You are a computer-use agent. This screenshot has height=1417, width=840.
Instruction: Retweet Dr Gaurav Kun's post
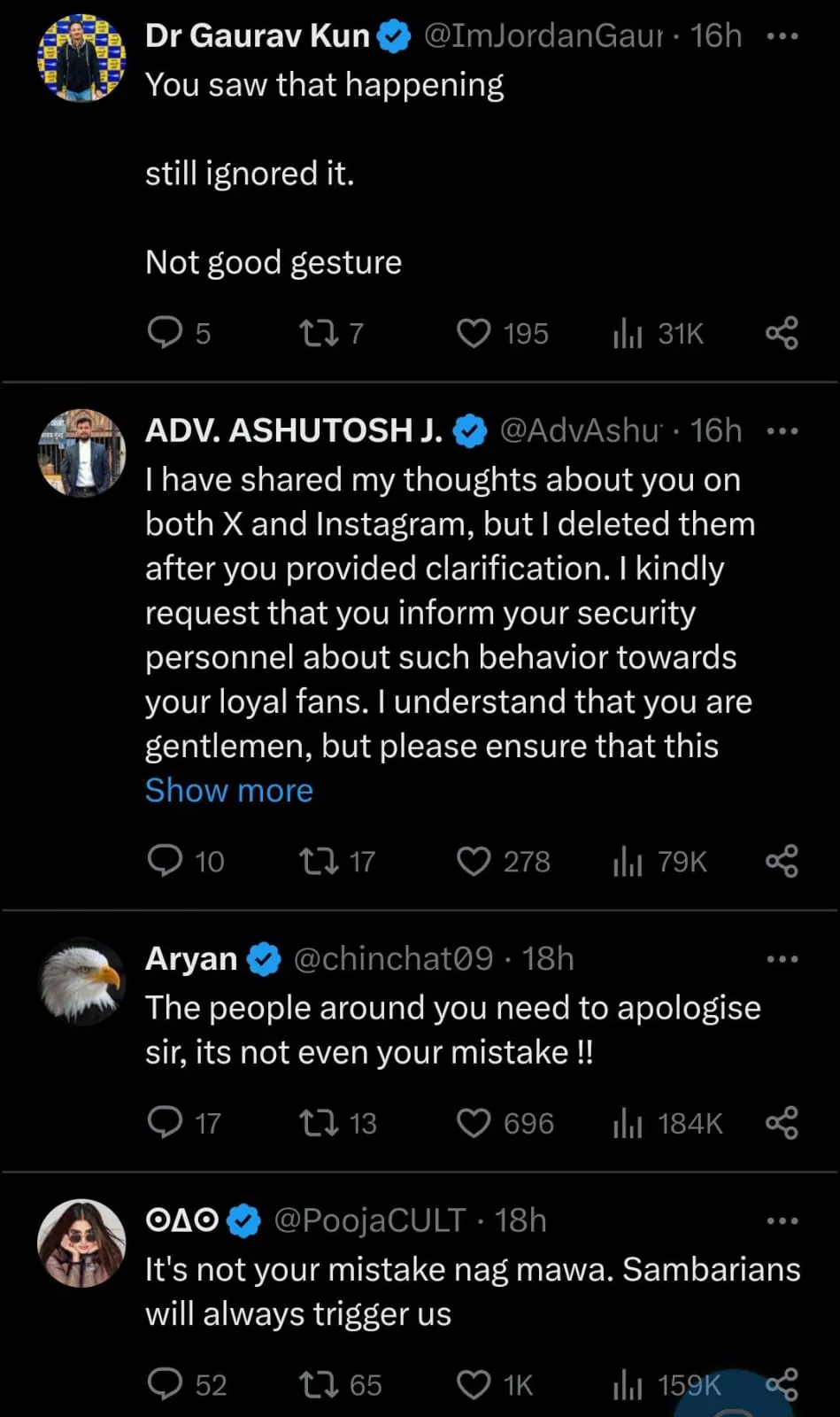318,333
